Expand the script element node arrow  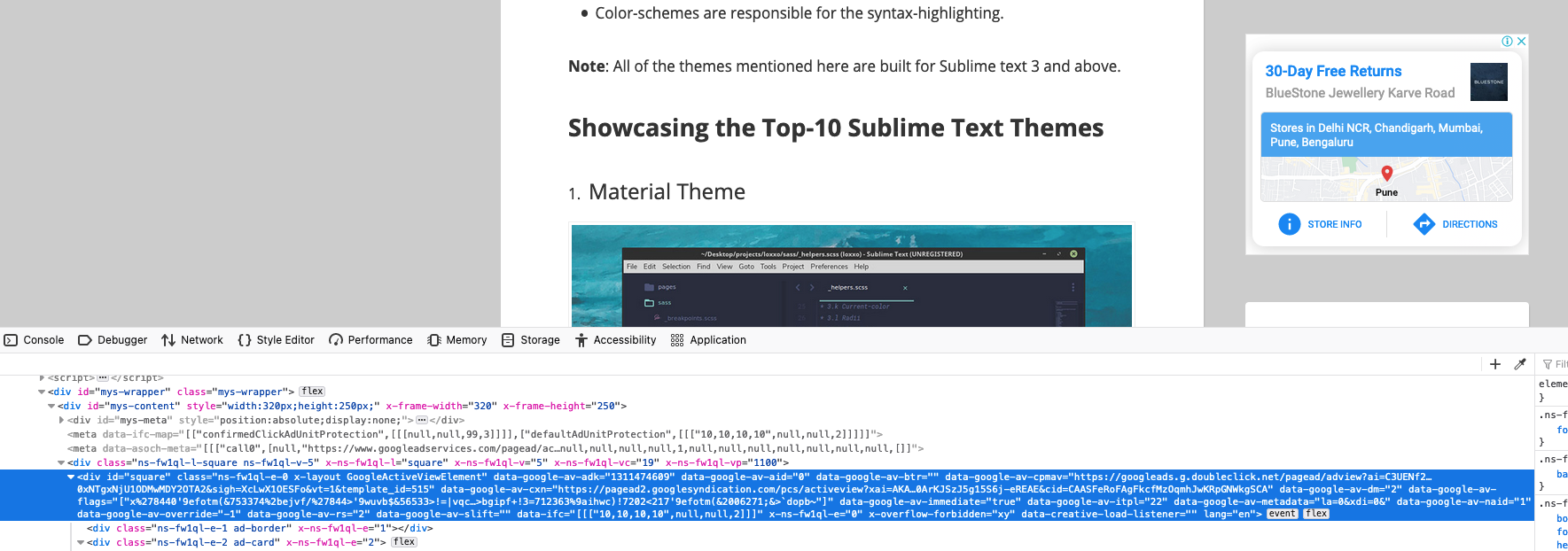(42, 377)
